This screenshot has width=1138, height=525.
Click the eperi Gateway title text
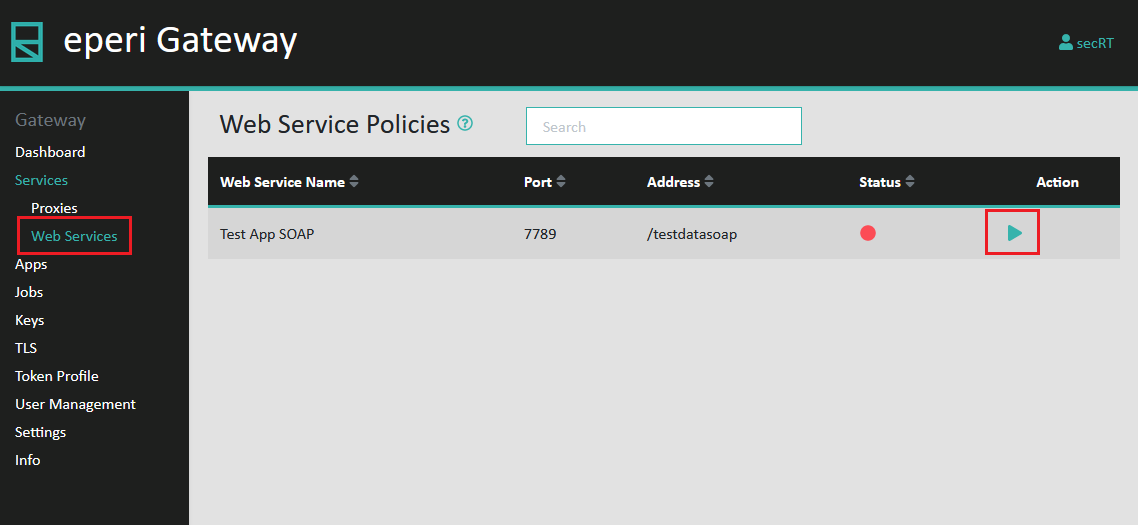click(x=180, y=41)
